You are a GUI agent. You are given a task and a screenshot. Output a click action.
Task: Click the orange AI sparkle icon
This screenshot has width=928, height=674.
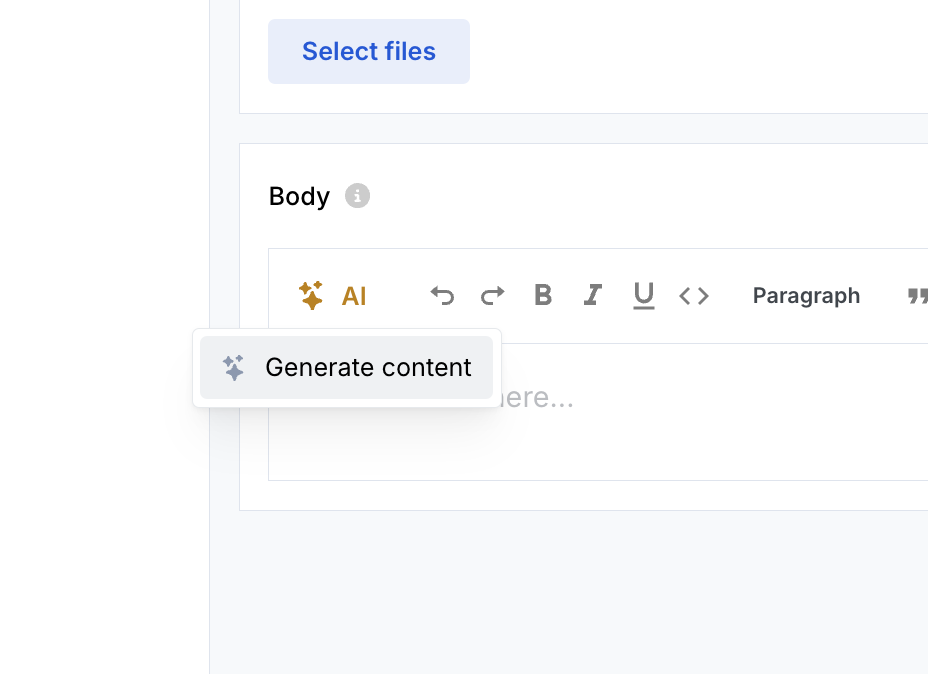tap(311, 295)
